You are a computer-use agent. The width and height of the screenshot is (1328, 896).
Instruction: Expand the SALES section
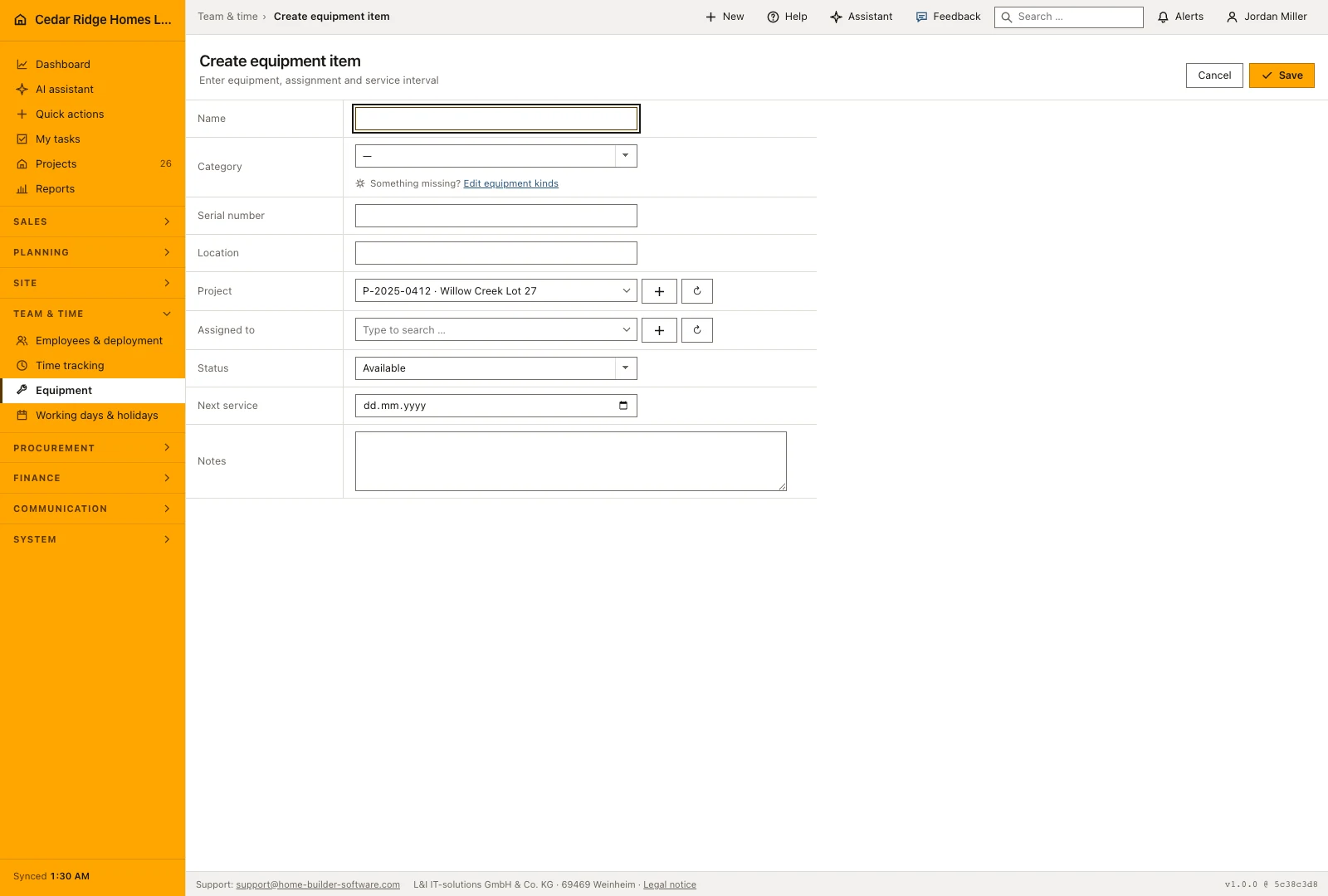pyautogui.click(x=92, y=222)
